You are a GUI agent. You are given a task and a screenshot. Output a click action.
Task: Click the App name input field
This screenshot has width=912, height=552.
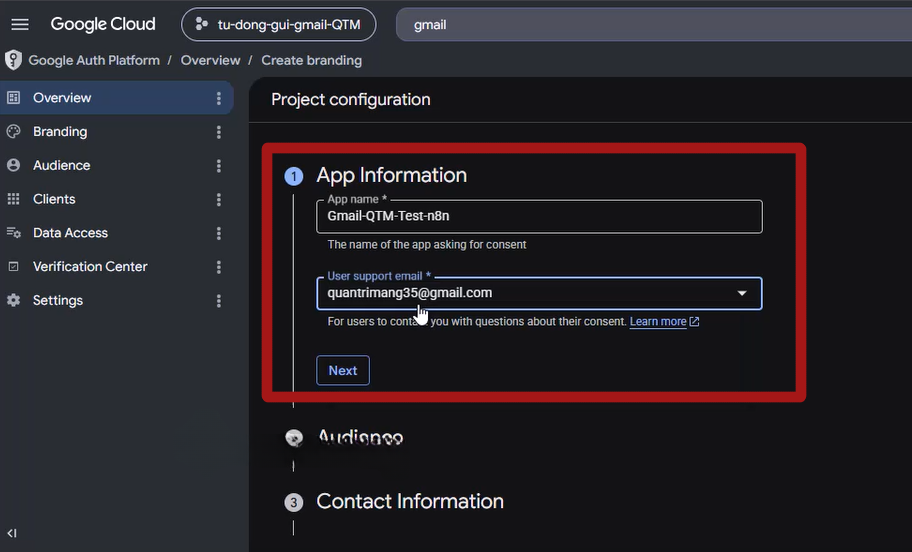[x=539, y=216]
